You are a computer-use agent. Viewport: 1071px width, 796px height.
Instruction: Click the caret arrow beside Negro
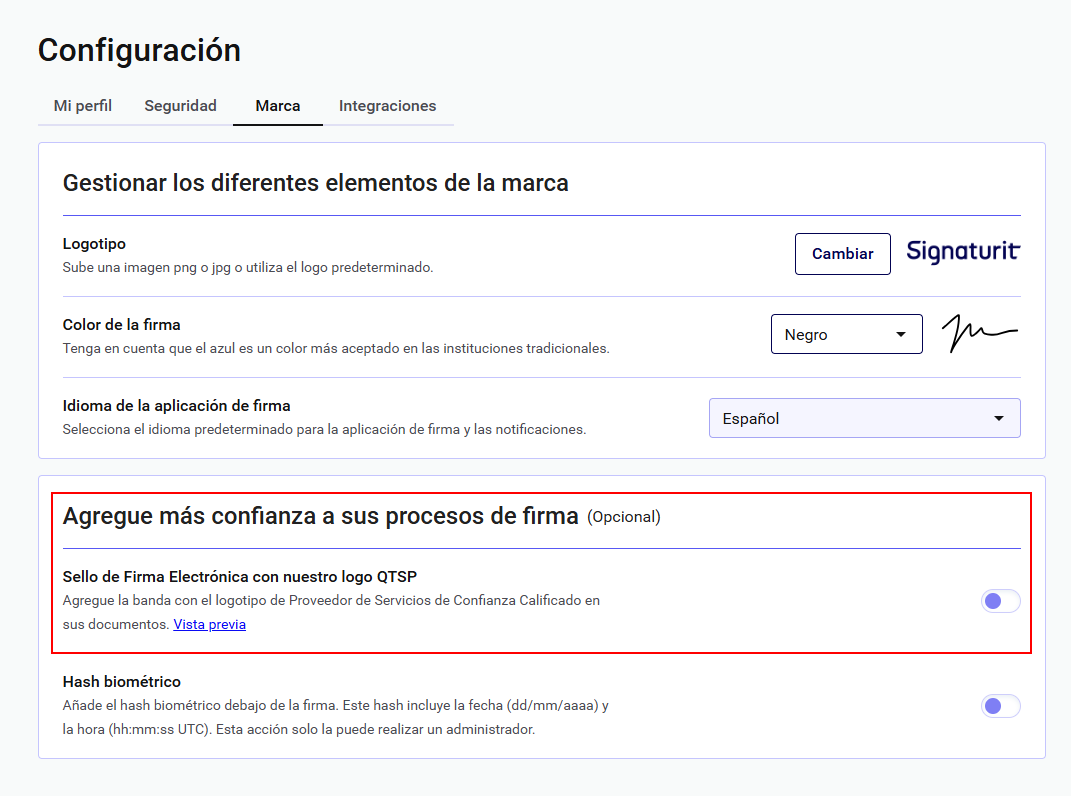click(900, 335)
